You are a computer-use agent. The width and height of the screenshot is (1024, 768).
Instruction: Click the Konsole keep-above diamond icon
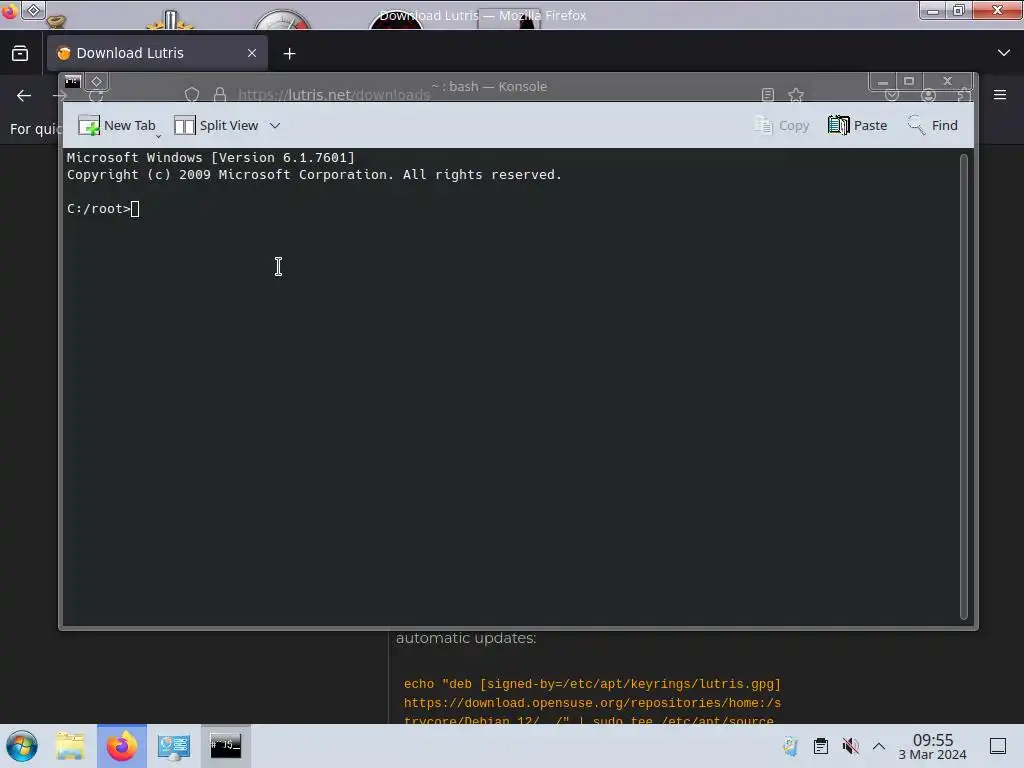point(96,82)
